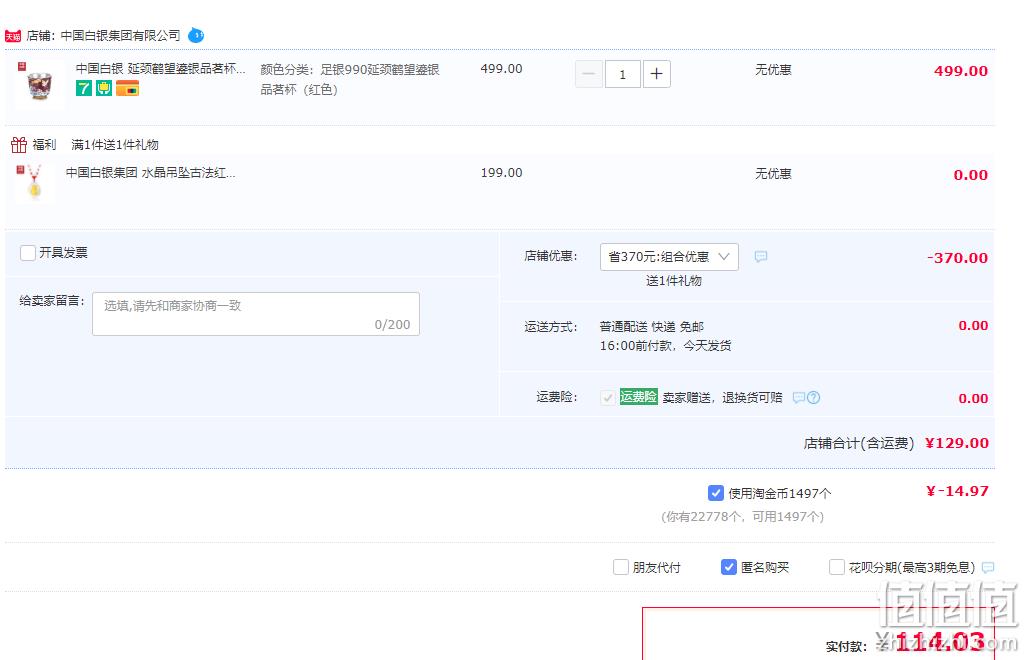Viewport: 1027px width, 660px height.
Task: Tick the 开具发票 invoice checkbox
Action: (28, 253)
